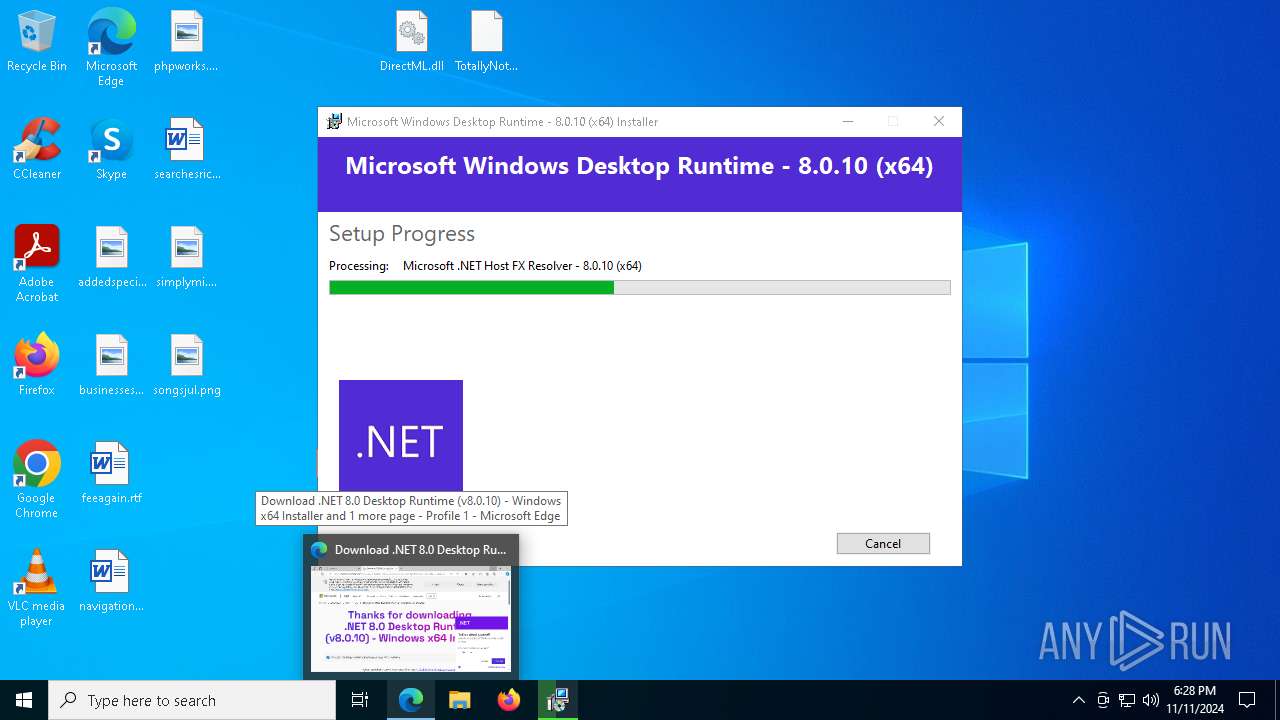Select the searchesric Word document icon
Image resolution: width=1280 pixels, height=720 pixels.
(x=186, y=150)
